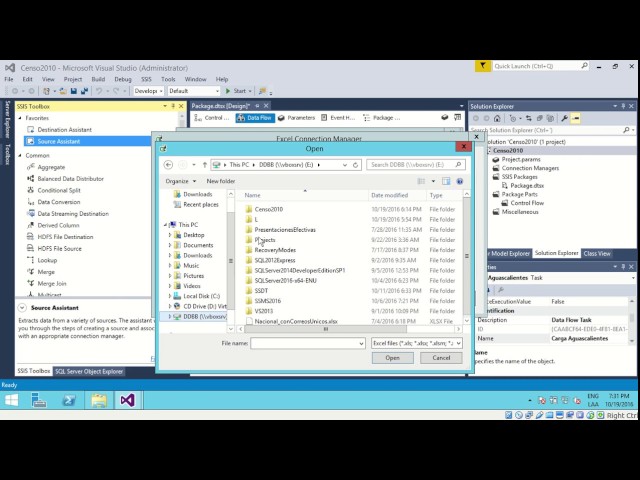Screen dimensions: 640x480
Task: Click the Start button on Windows taskbar
Action: (11, 400)
